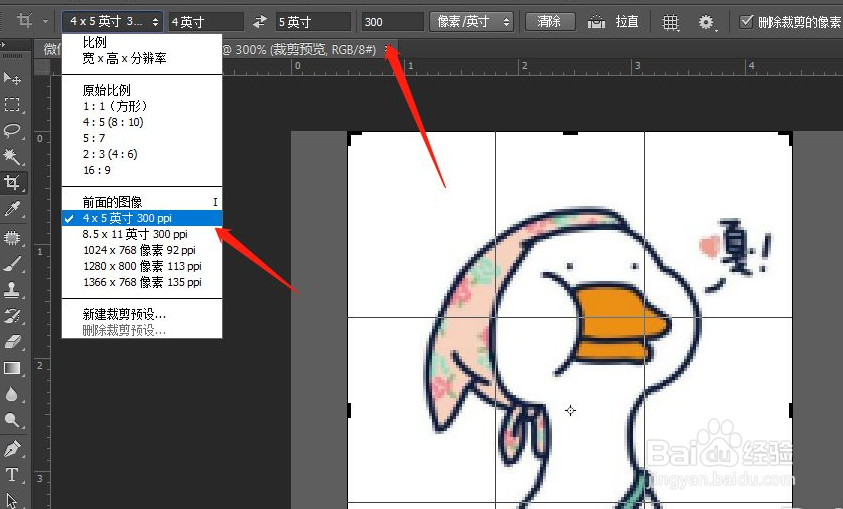Select the Gradient tool

[12, 368]
